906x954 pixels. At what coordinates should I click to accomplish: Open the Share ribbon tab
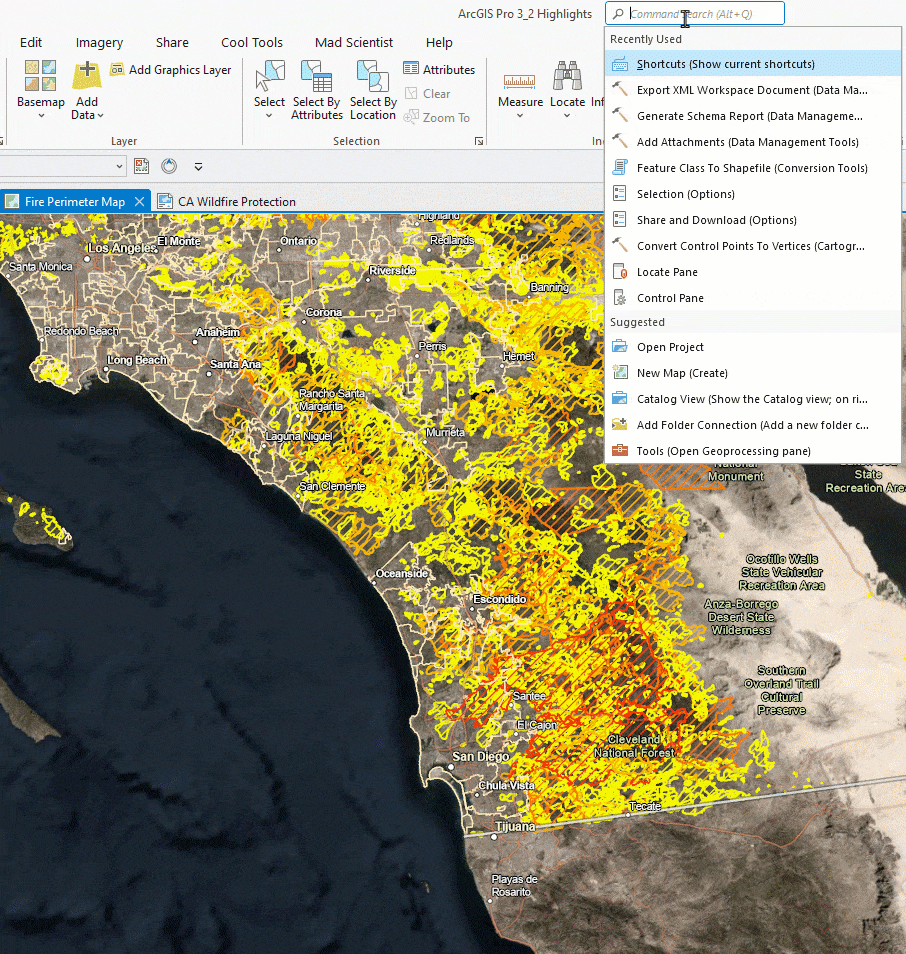[172, 43]
